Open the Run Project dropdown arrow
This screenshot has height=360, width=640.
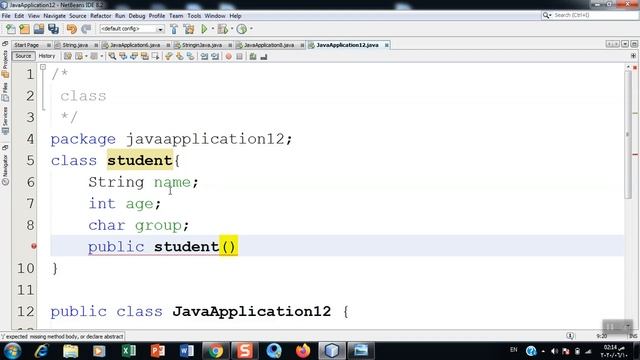click(x=212, y=29)
